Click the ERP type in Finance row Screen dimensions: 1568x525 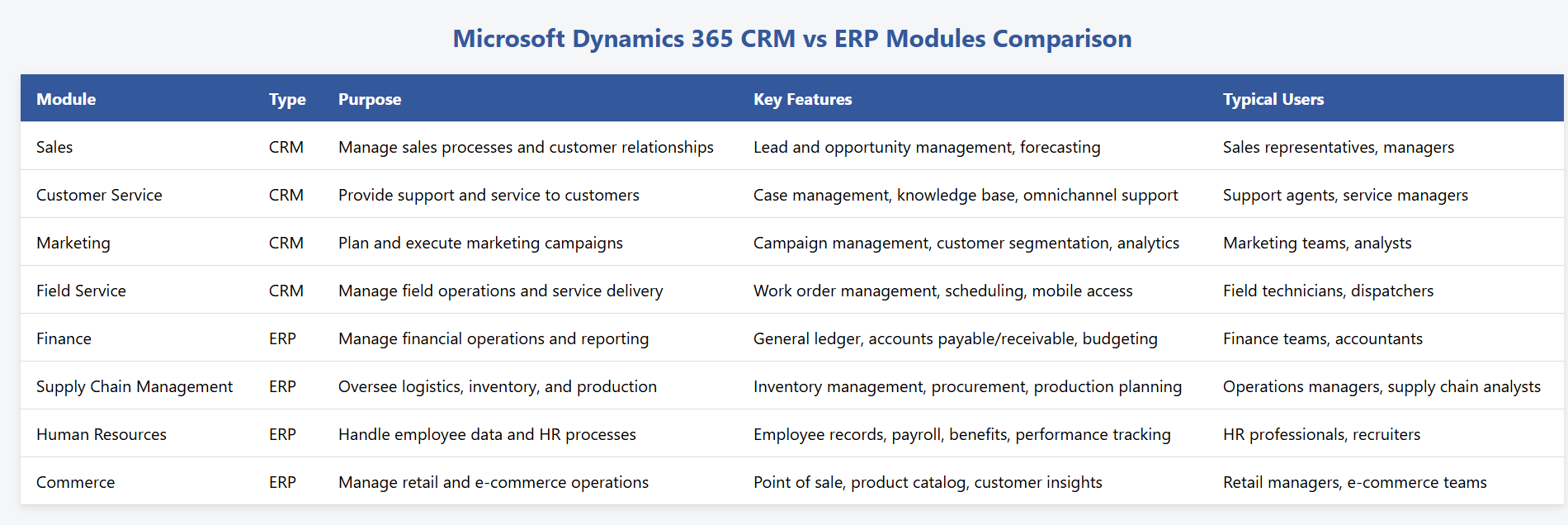point(282,338)
